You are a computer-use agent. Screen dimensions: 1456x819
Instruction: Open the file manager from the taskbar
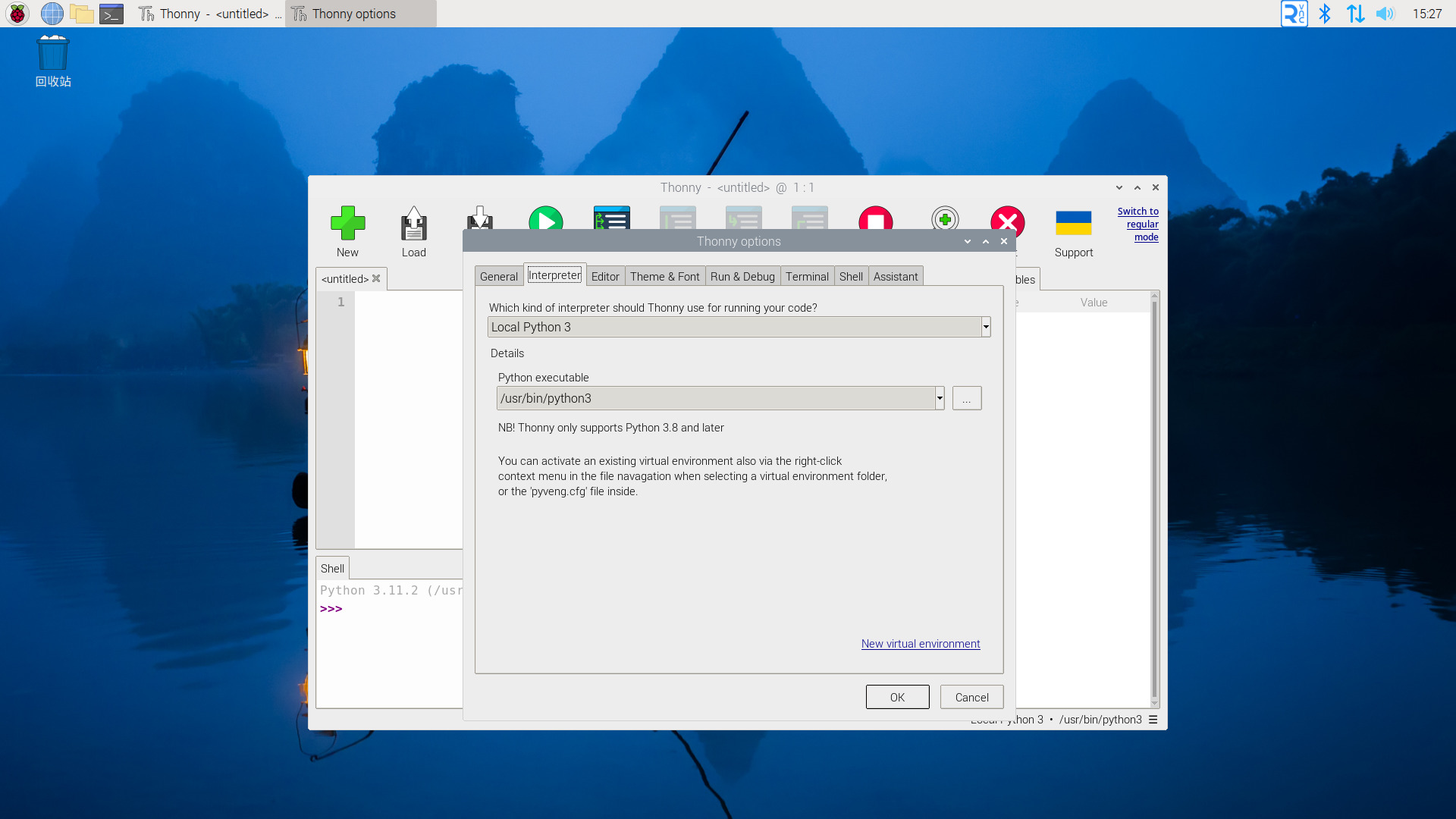pos(81,14)
